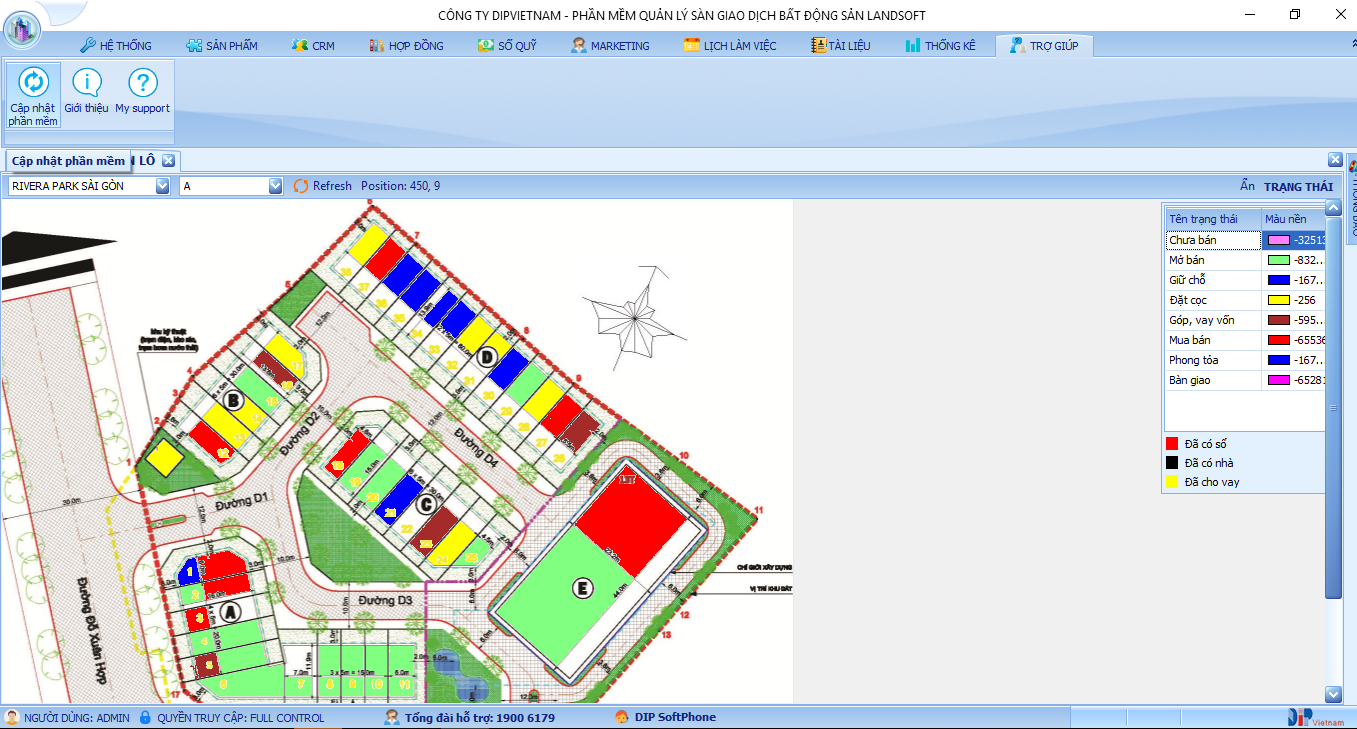Click the yellow color swatch for Đặt cọc

point(1278,300)
